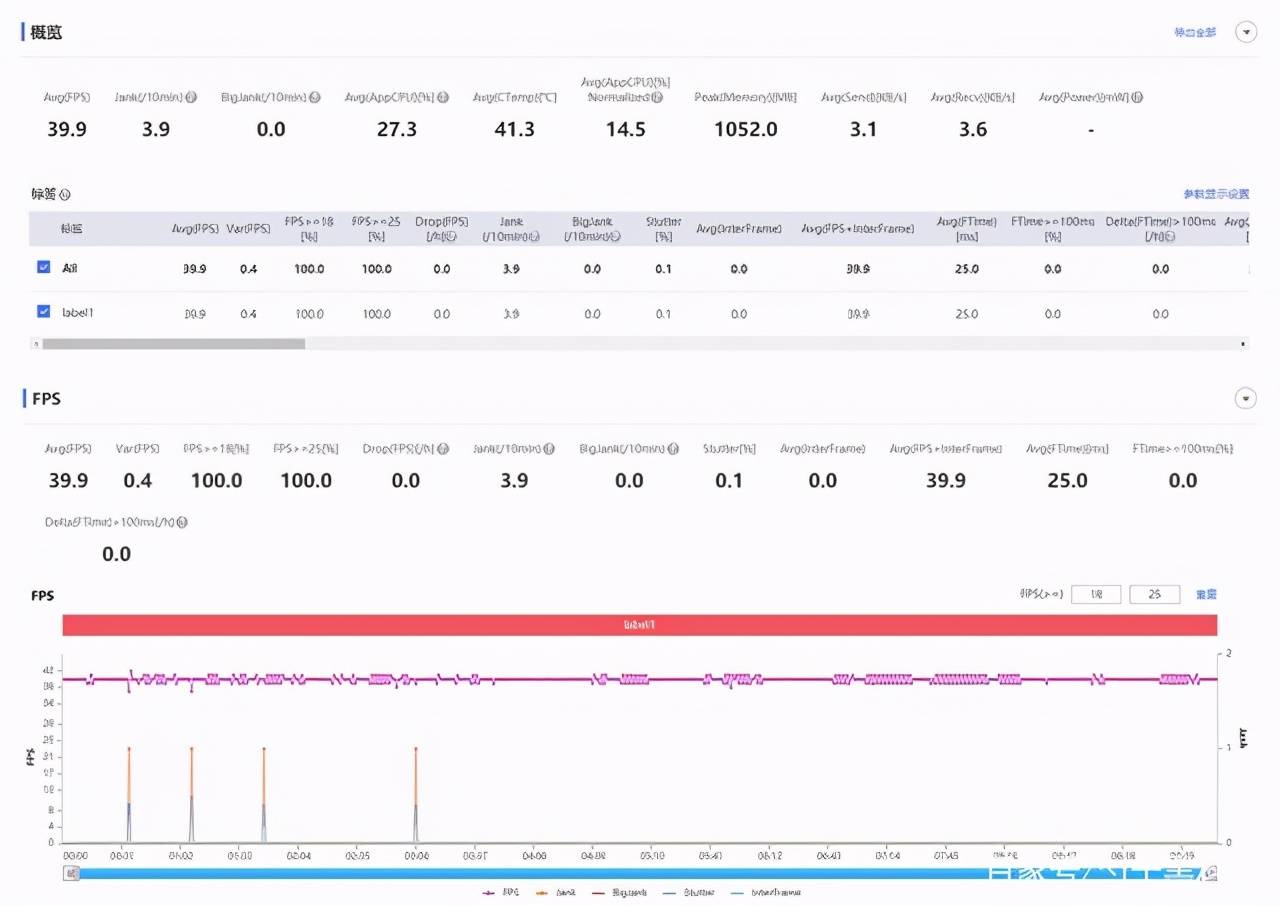Click Normalized CPU value 14.5

point(625,129)
